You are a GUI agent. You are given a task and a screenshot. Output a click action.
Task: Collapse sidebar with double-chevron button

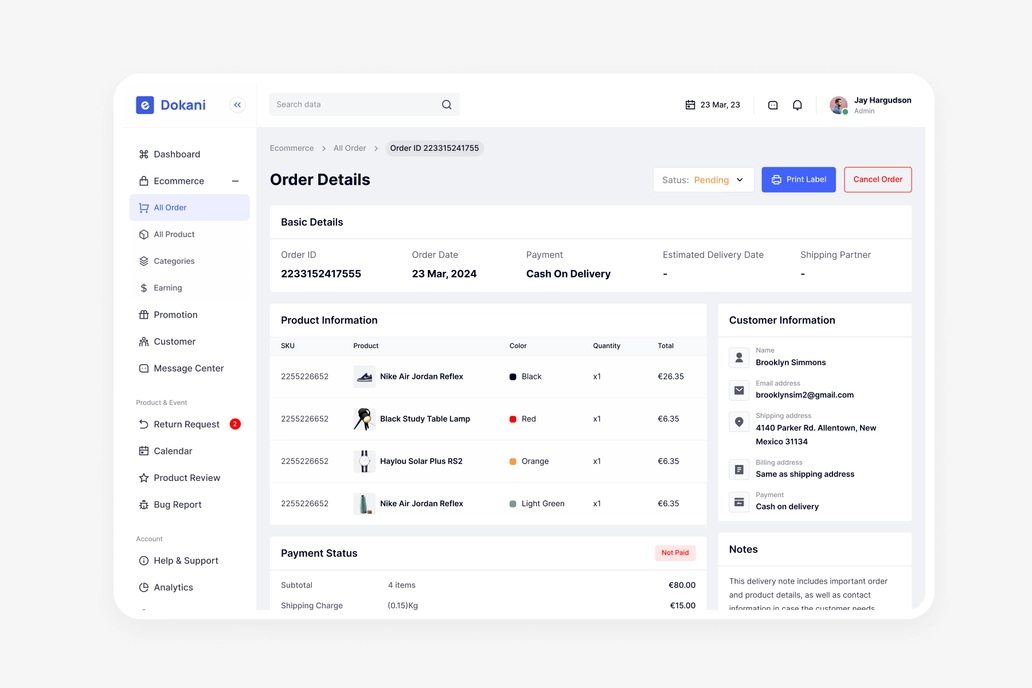pyautogui.click(x=238, y=105)
